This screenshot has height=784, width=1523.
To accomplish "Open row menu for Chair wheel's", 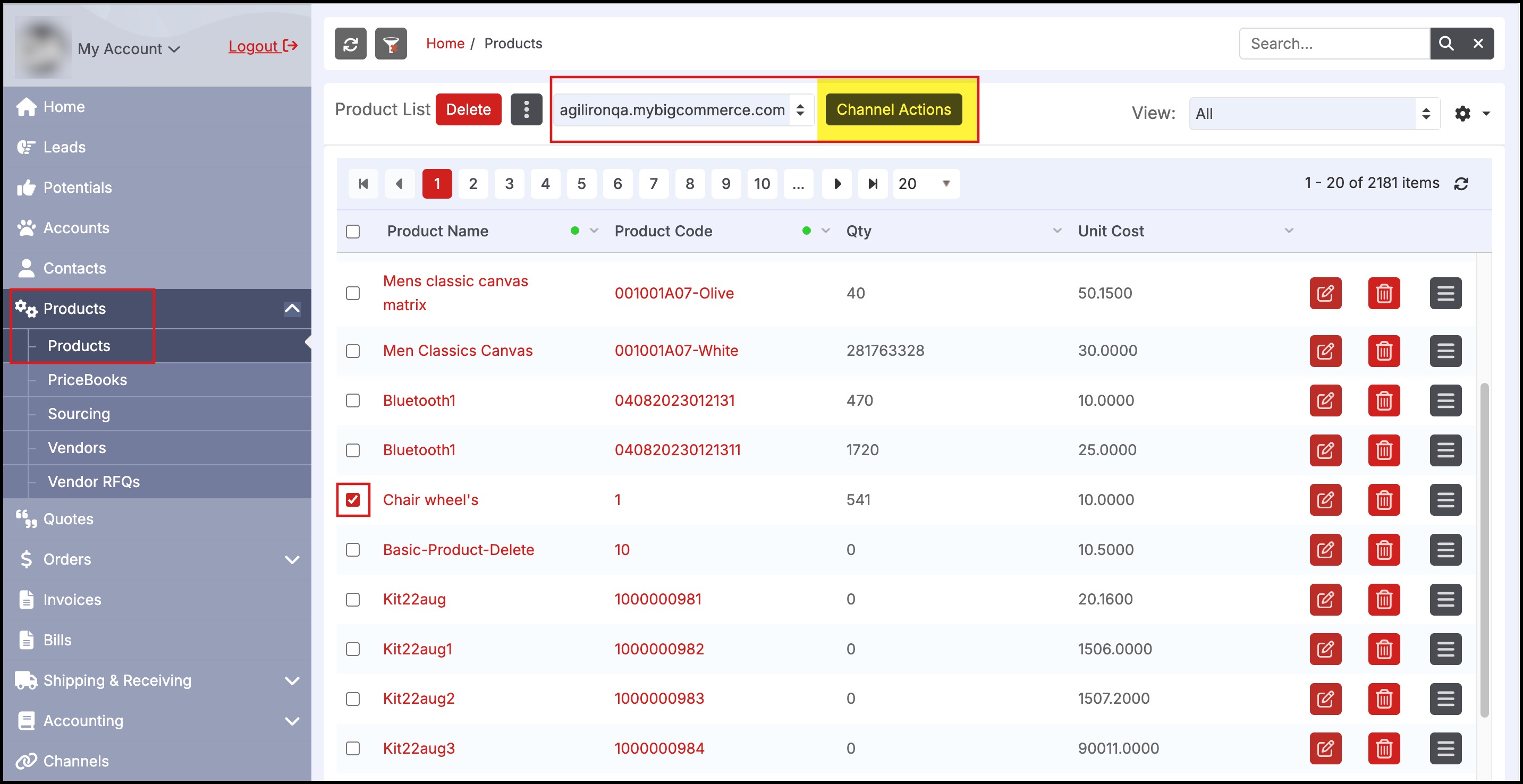I will click(x=1445, y=500).
